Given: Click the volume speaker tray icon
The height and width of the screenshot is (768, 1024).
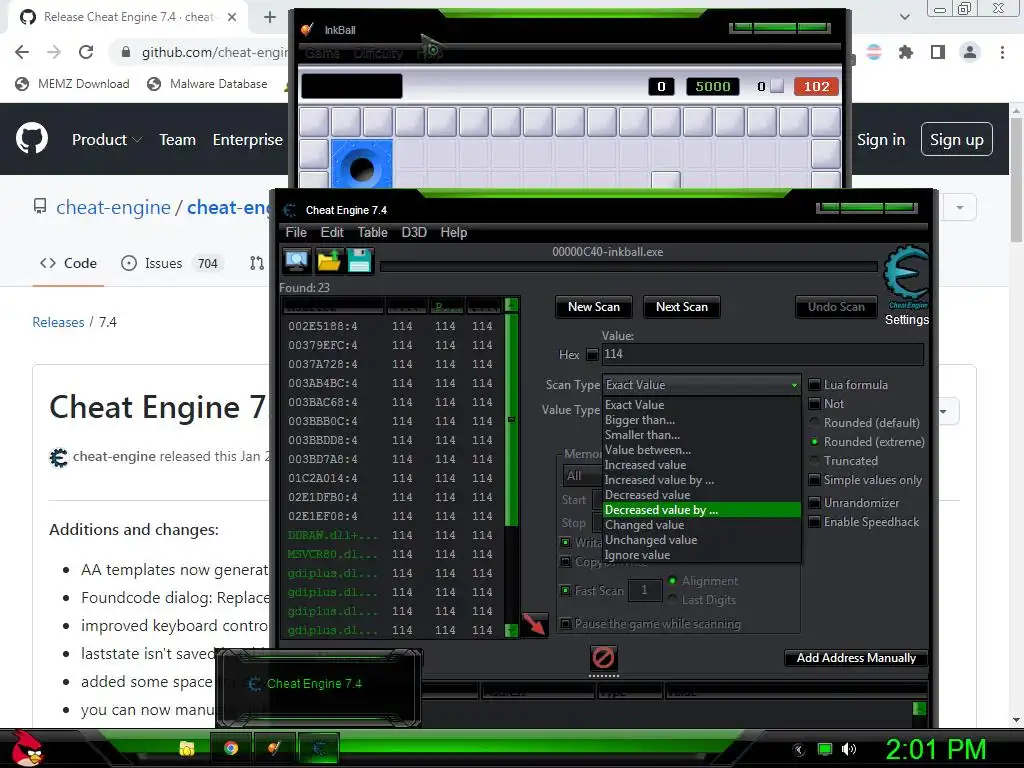Looking at the screenshot, I should (849, 749).
